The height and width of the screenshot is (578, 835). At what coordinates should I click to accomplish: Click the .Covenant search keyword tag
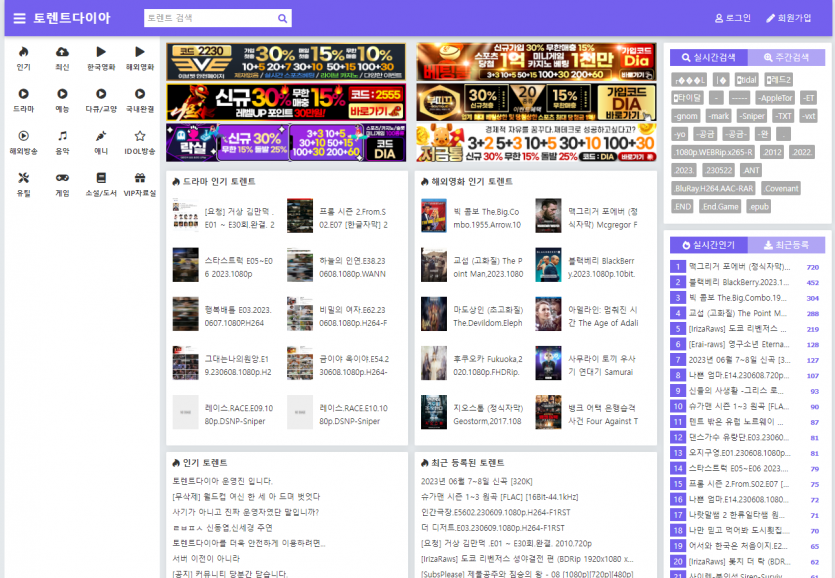[x=780, y=188]
